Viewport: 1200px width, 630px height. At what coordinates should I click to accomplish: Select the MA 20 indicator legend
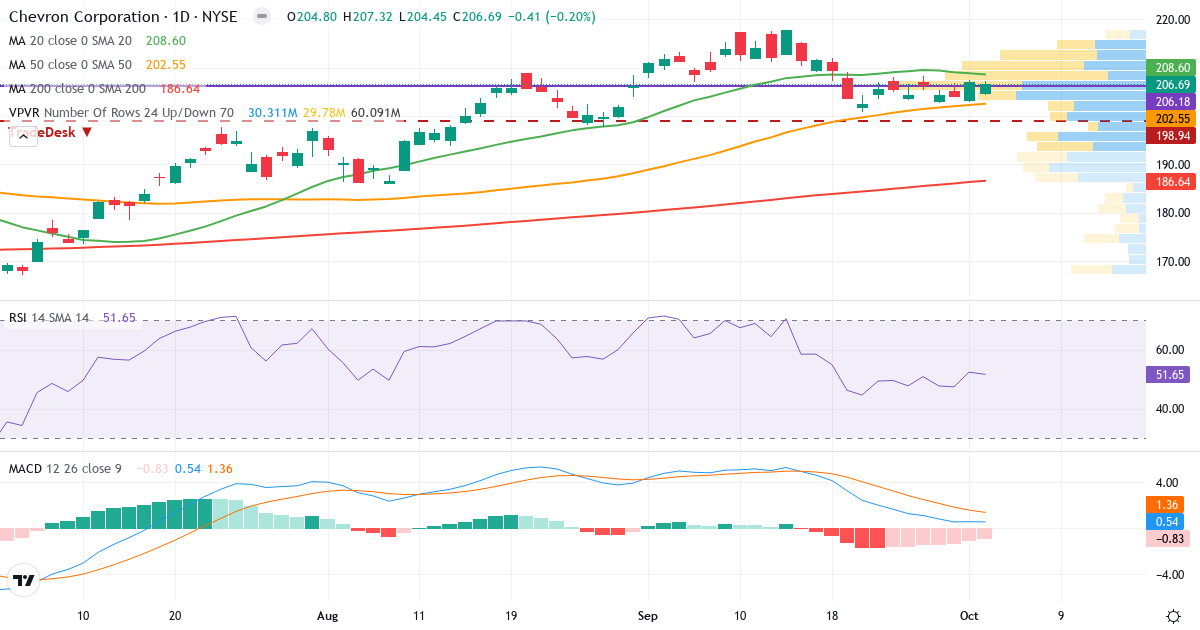coord(70,41)
